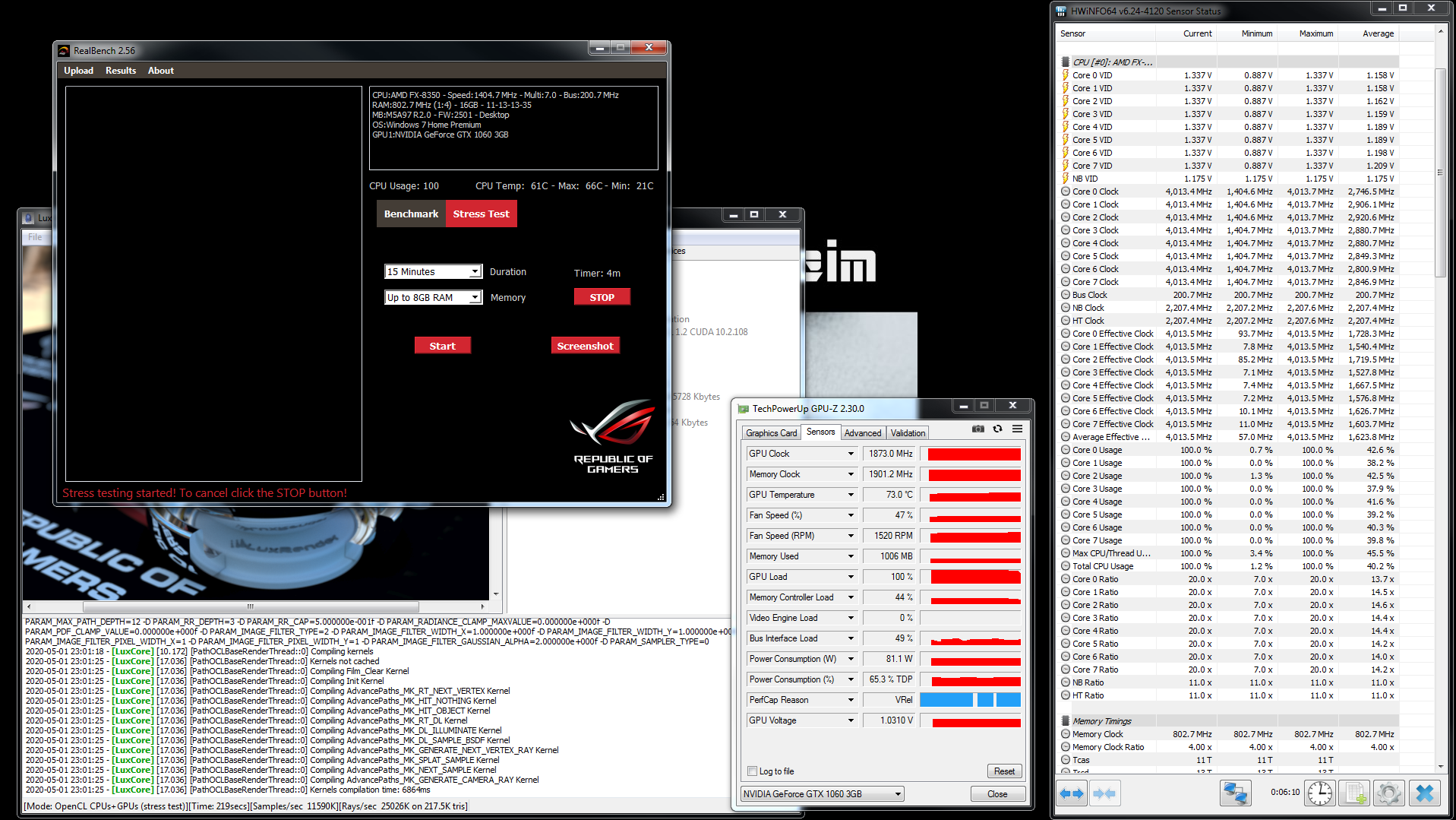Click the icon beside Memory Clock Ratio
Viewport: 1456px width, 820px height.
(1066, 747)
